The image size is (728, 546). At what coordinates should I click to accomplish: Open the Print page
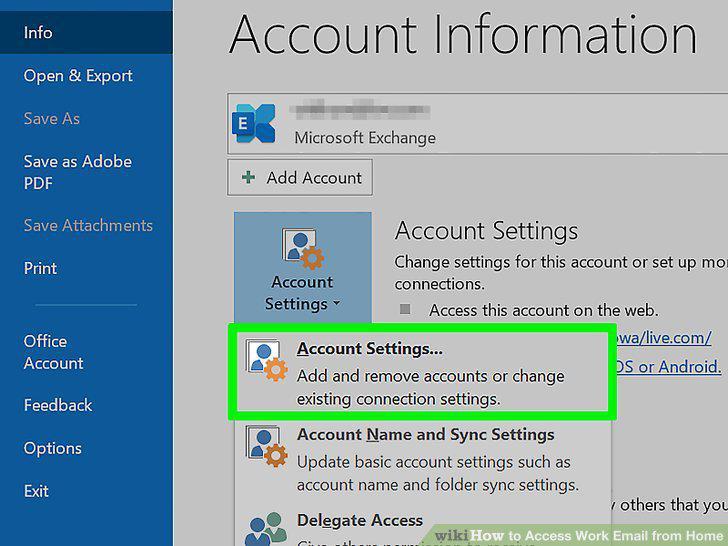pyautogui.click(x=40, y=268)
